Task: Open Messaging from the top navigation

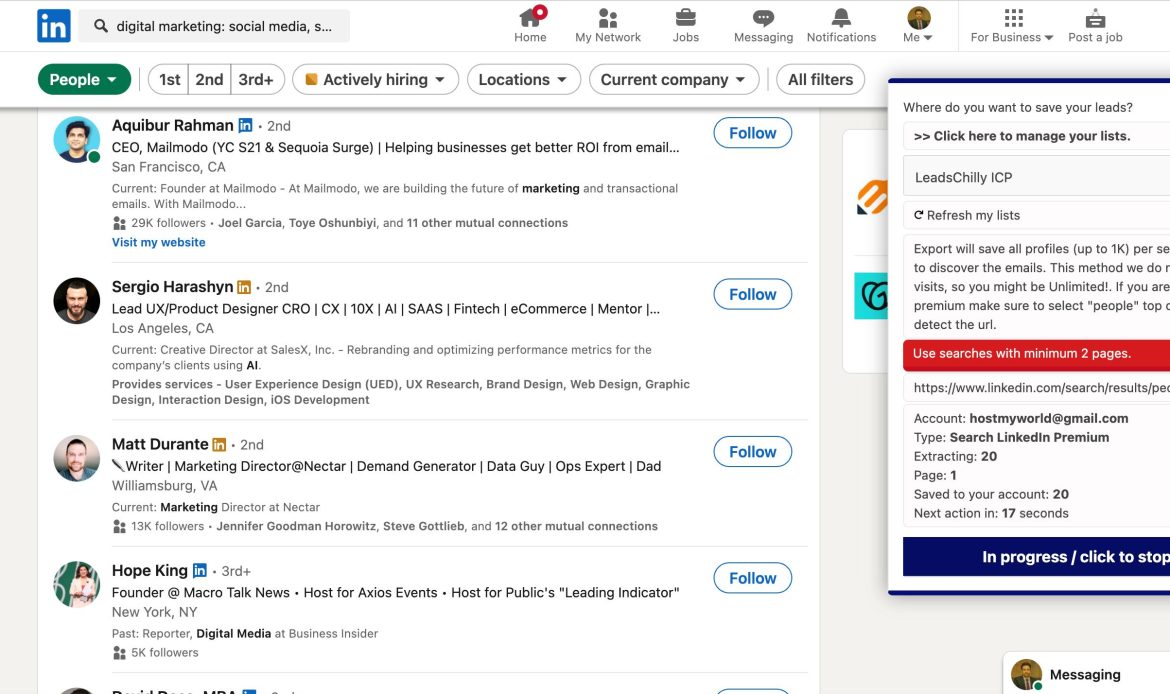Action: (763, 26)
